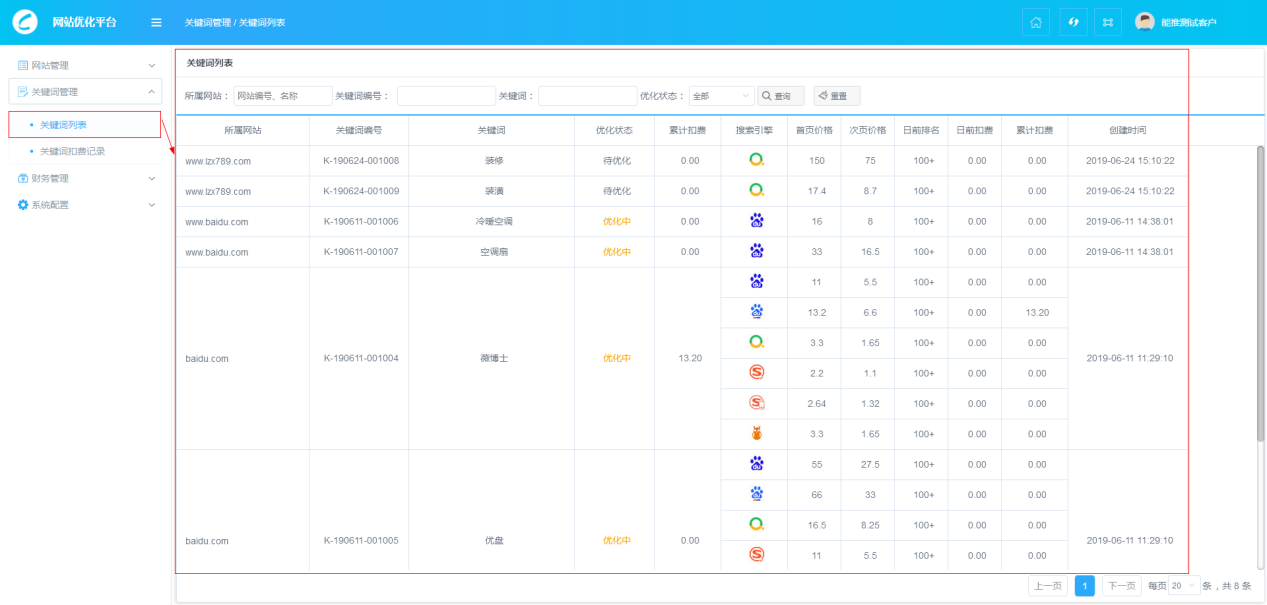Click the 待优化 status in the 装修 row
The height and width of the screenshot is (605, 1267).
pos(617,160)
